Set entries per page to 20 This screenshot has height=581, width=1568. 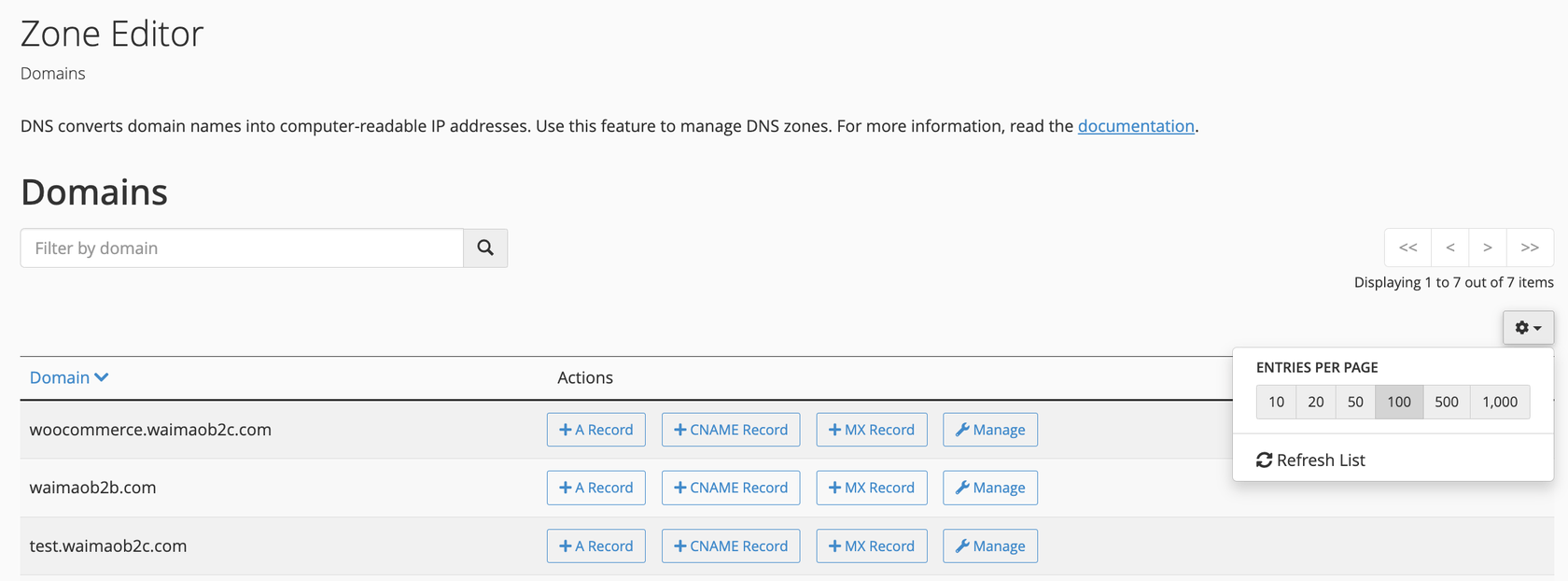point(1316,402)
